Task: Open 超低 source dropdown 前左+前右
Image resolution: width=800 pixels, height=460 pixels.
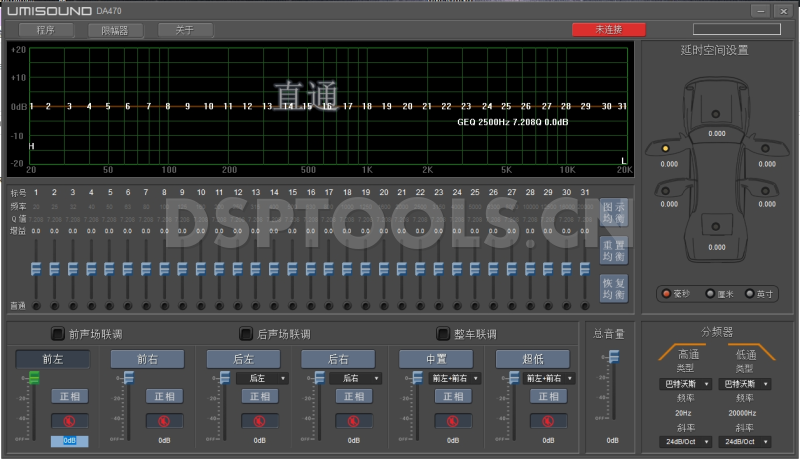Action: pos(548,378)
